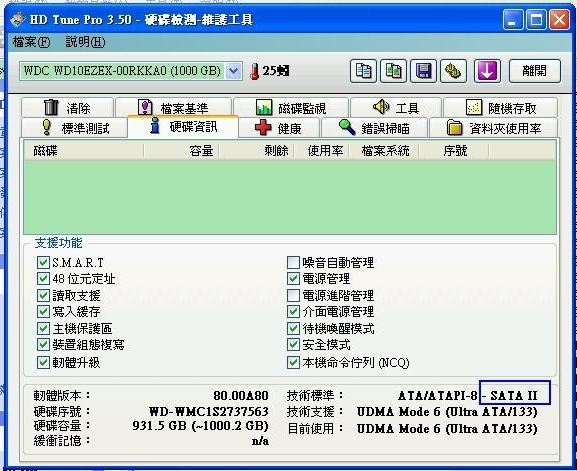Click the red cross icon on 健康 tab
Image resolution: width=577 pixels, height=471 pixels.
pyautogui.click(x=263, y=128)
